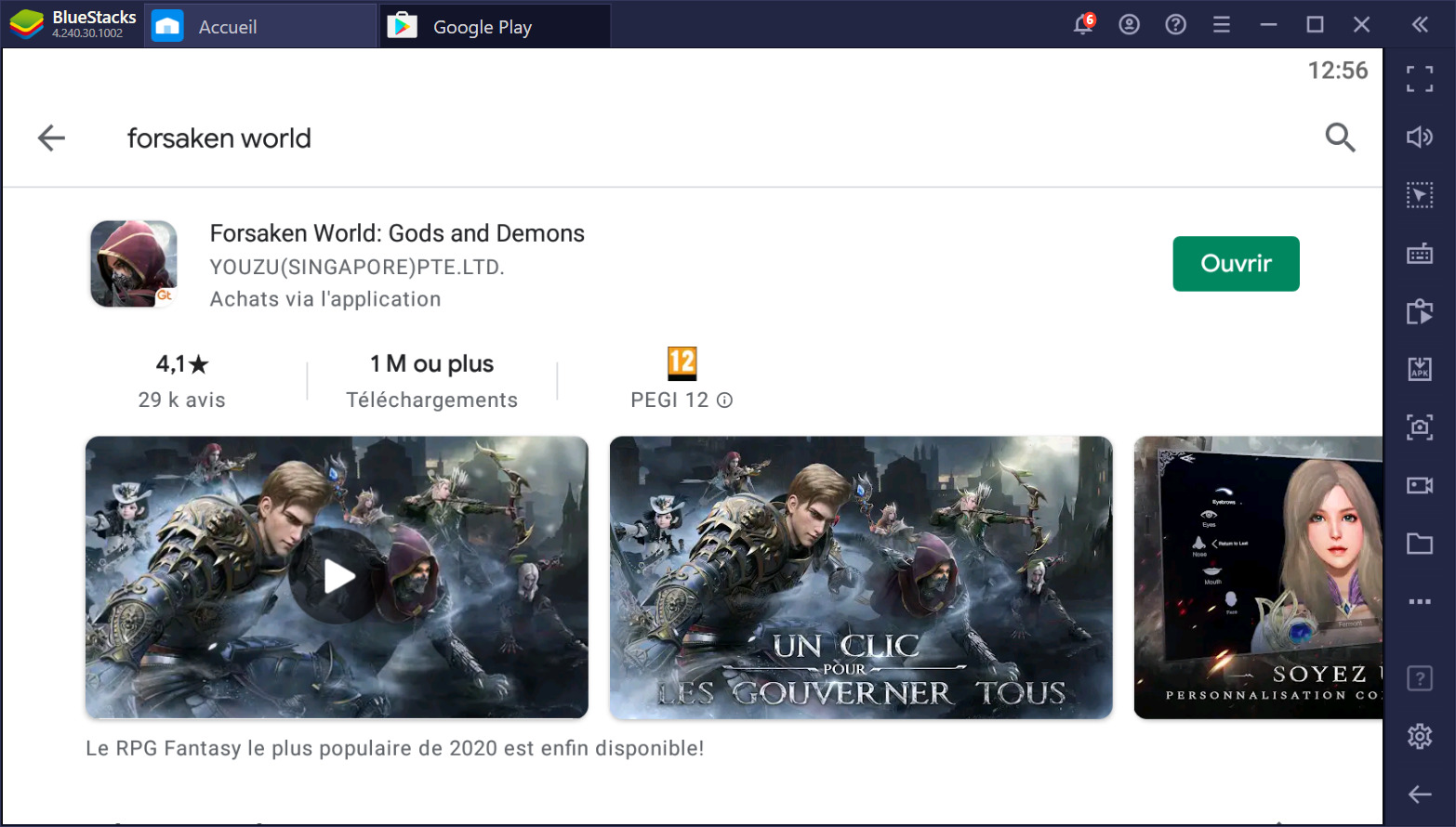Maximize the BlueStacks window
The width and height of the screenshot is (1456, 827).
[x=1315, y=25]
